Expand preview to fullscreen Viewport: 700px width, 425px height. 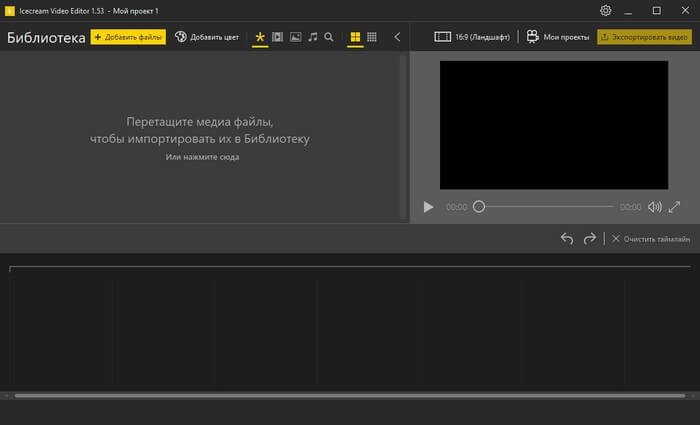(675, 207)
